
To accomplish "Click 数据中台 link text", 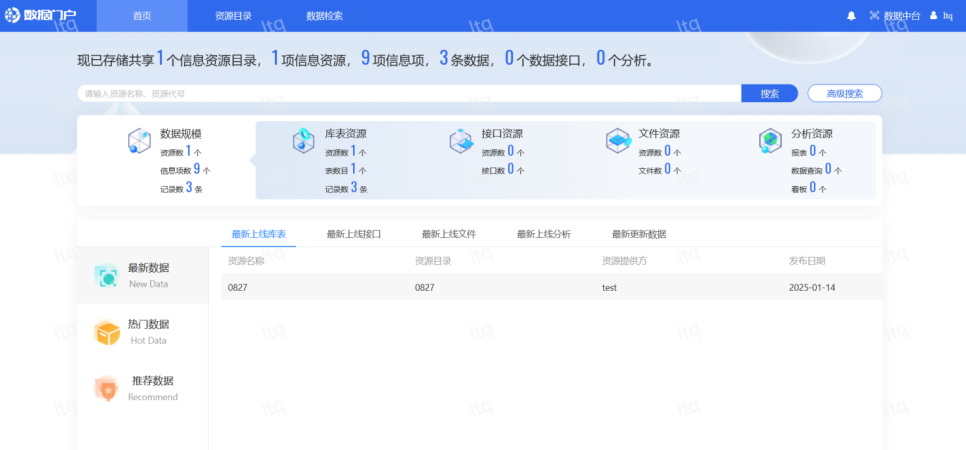I will click(x=902, y=16).
